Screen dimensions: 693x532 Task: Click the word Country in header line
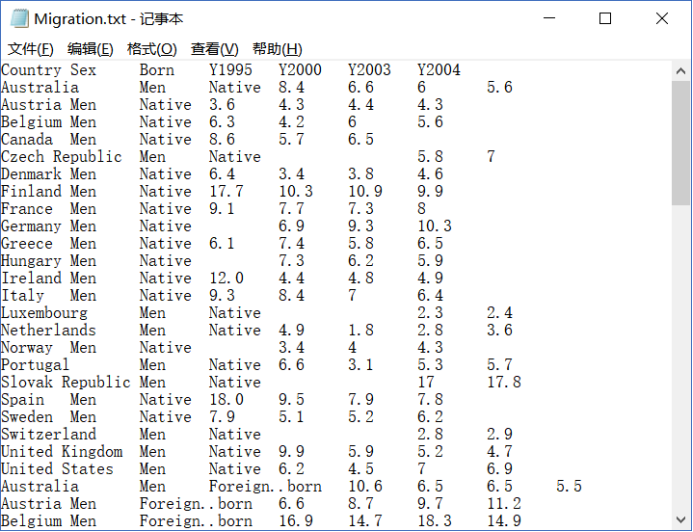pos(31,70)
